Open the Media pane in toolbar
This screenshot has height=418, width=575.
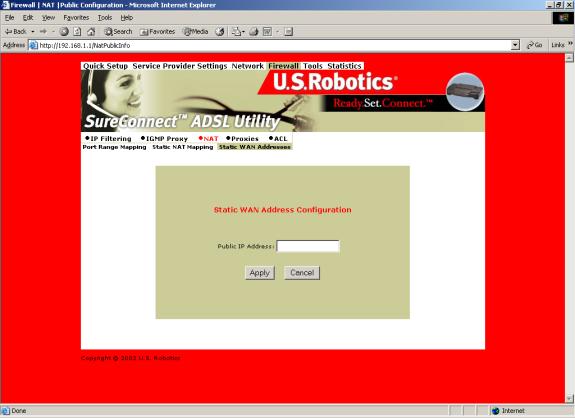tap(196, 32)
